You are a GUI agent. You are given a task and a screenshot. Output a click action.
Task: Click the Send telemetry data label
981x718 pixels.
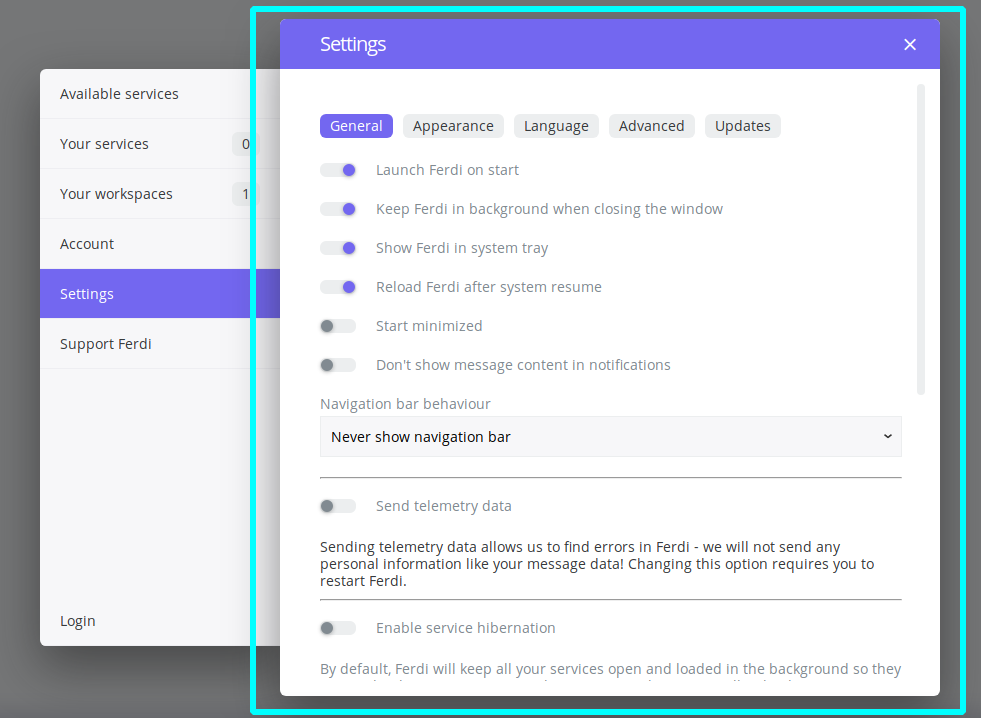[444, 506]
